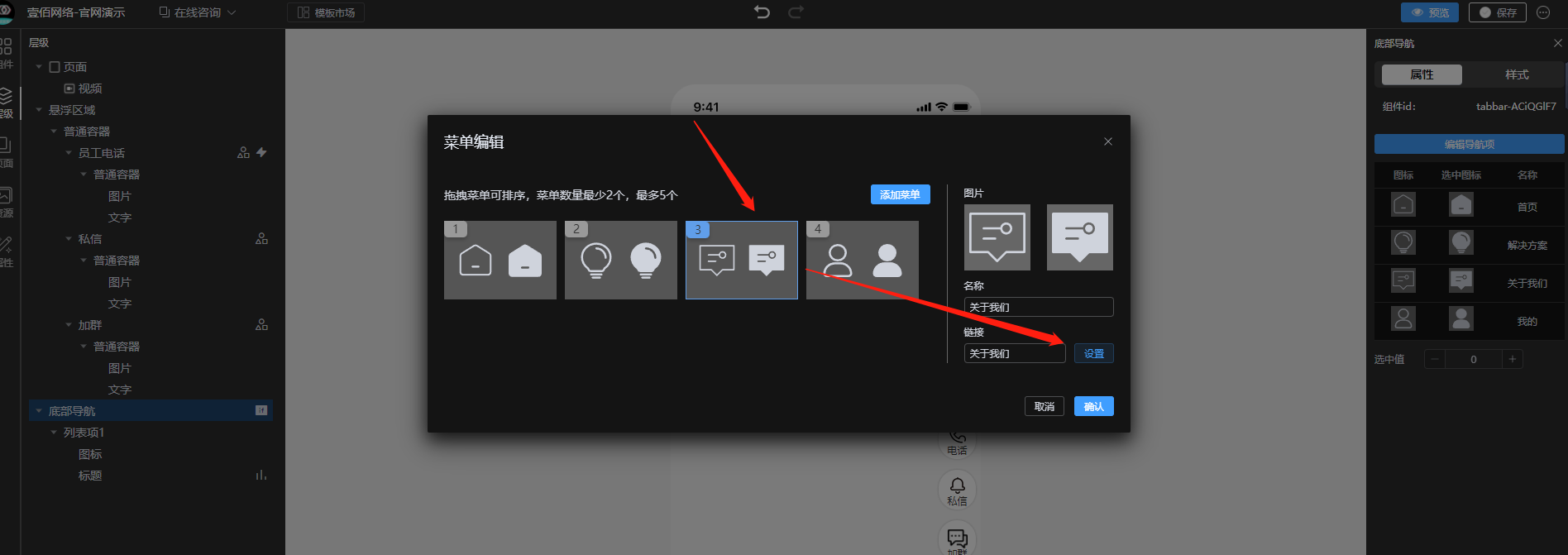
Task: Click the lightning icon beside 员工电话
Action: (x=261, y=153)
